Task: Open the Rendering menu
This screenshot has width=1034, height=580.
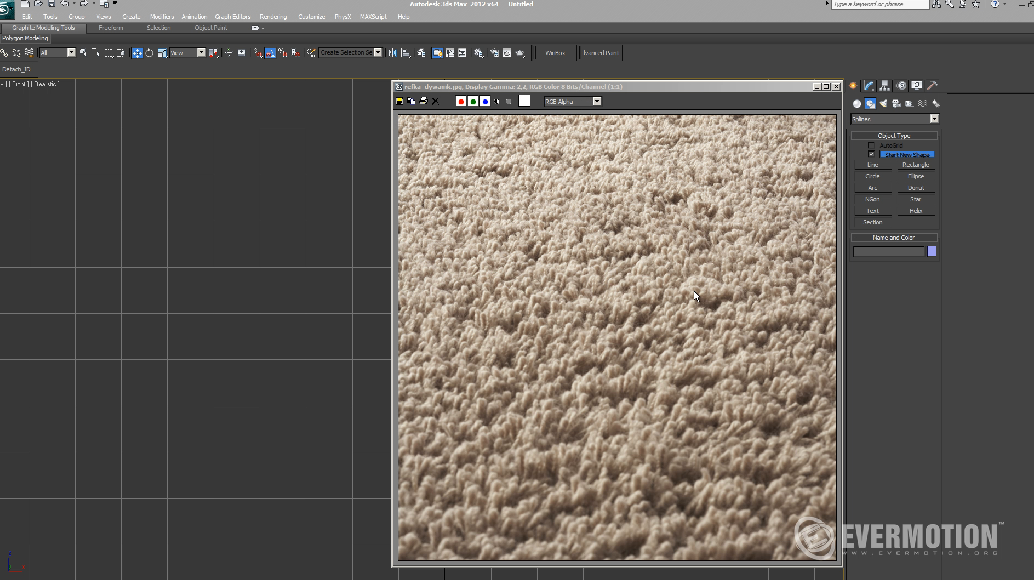Action: (273, 16)
